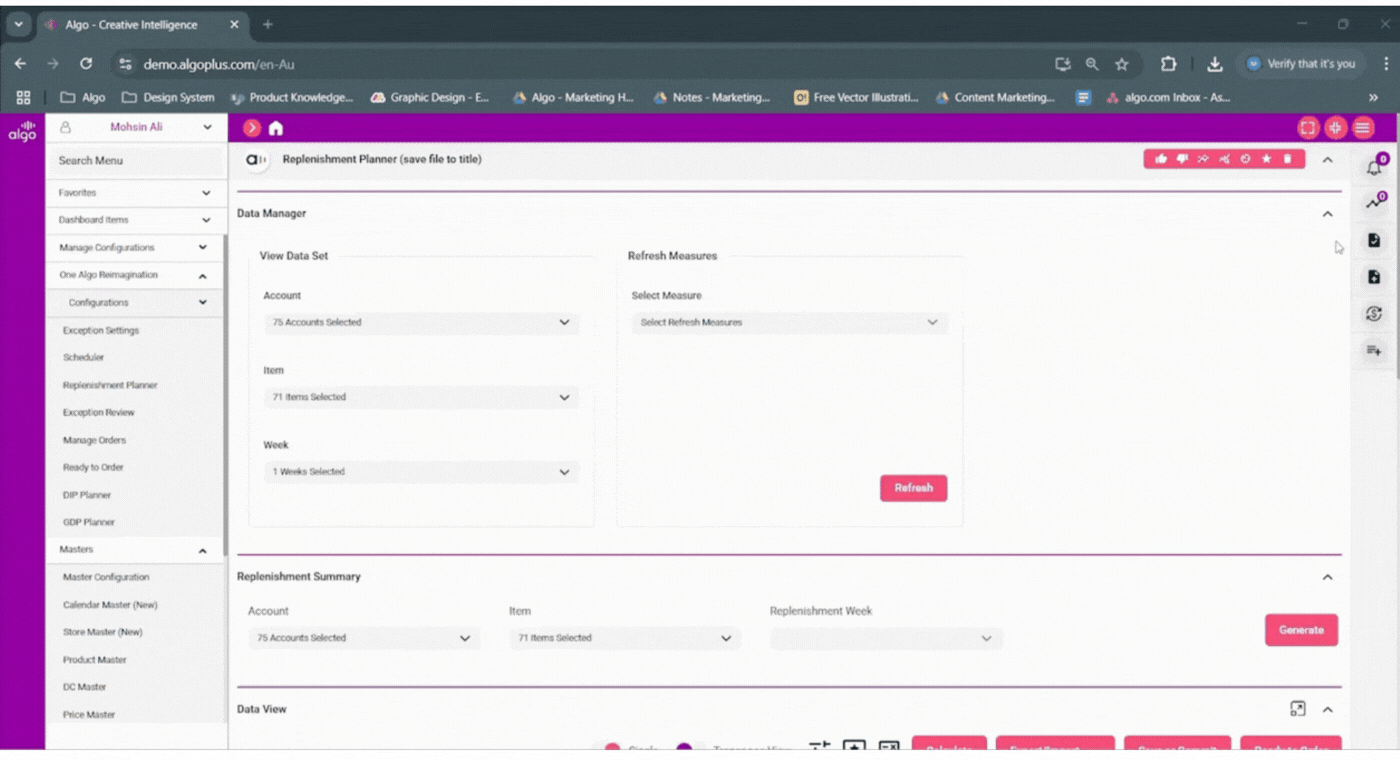Open Manage Orders menu item
The width and height of the screenshot is (1400, 760).
click(x=94, y=440)
